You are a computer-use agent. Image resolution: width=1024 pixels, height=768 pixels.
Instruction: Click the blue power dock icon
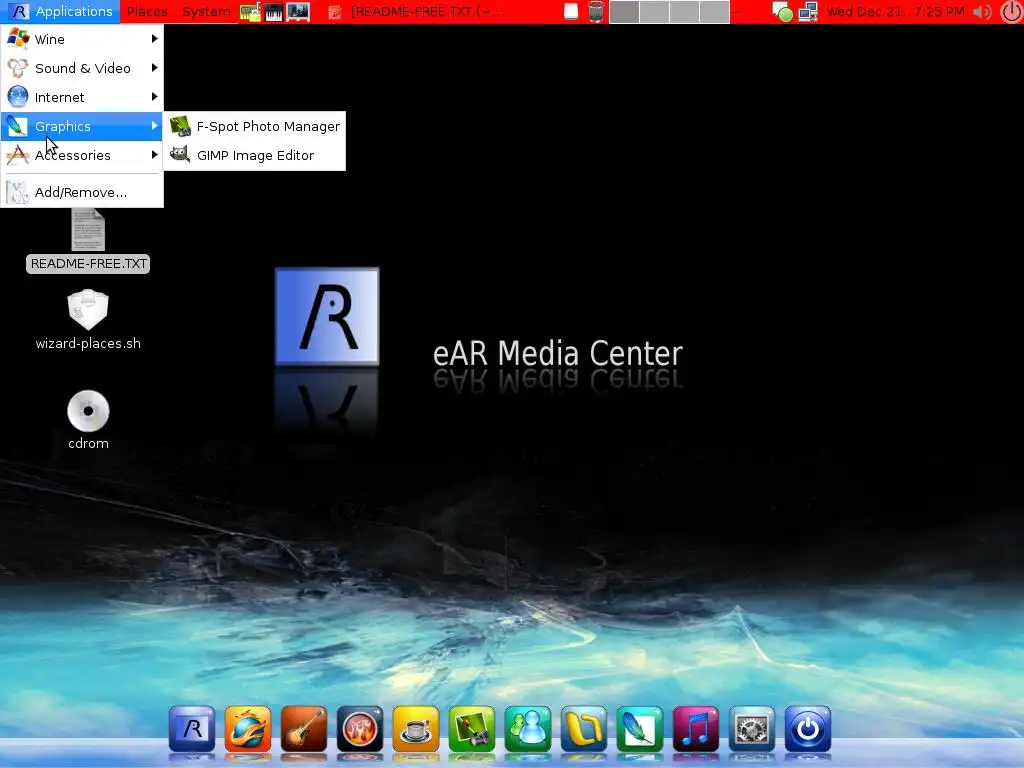pos(808,729)
